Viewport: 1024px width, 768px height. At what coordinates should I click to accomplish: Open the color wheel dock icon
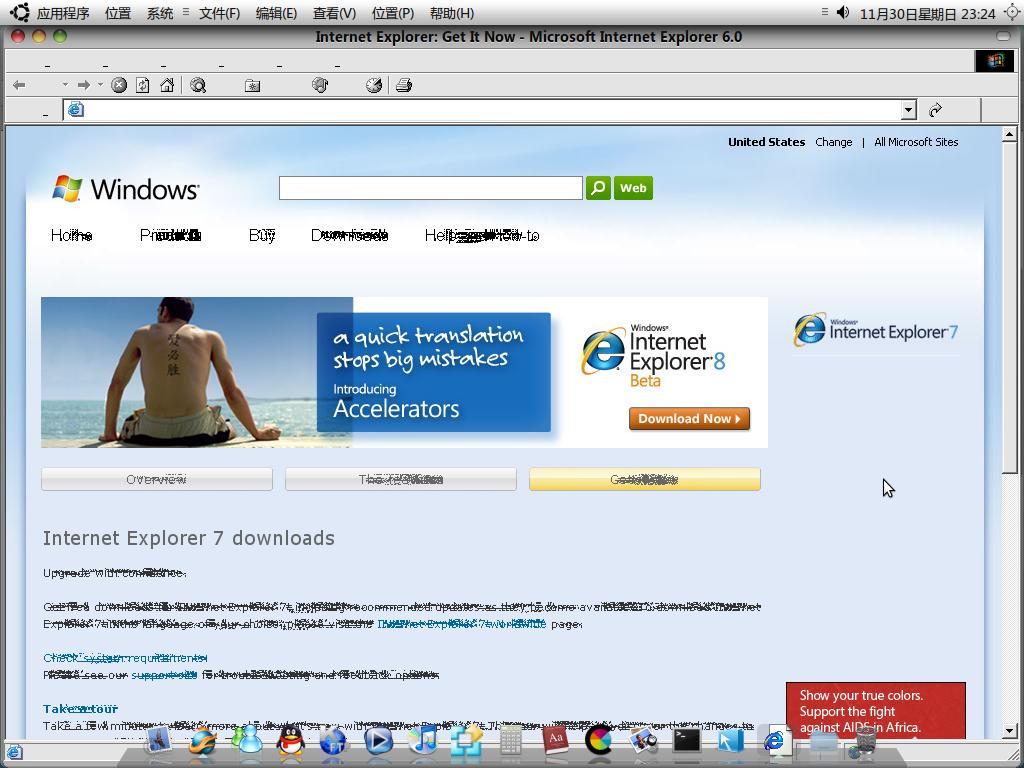coord(599,741)
